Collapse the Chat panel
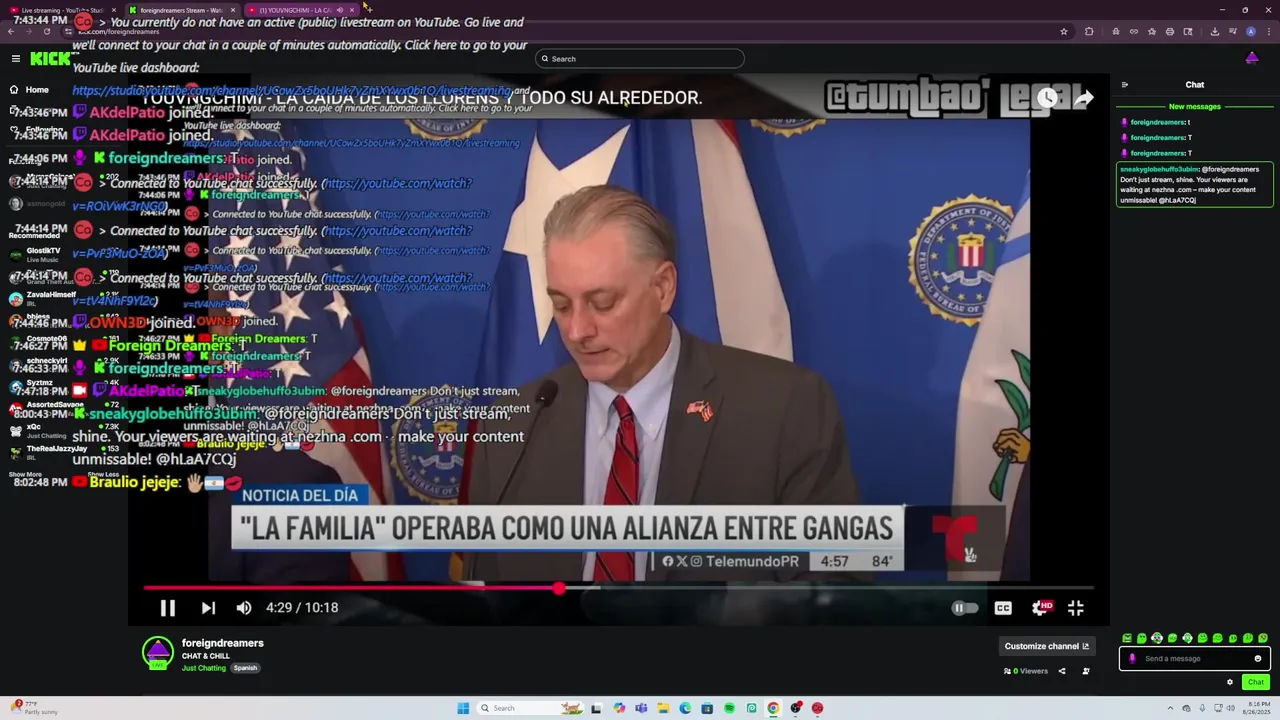The width and height of the screenshot is (1280, 720). [x=1125, y=85]
